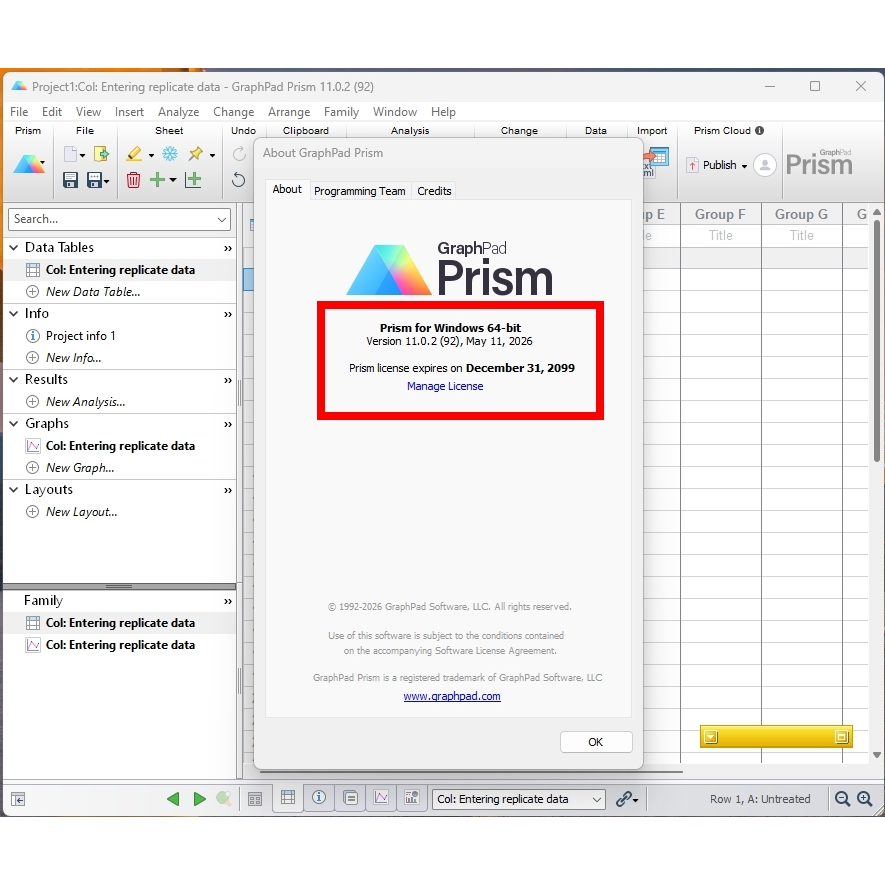
Task: Open the double chevron menu next to Family
Action: coord(227,601)
